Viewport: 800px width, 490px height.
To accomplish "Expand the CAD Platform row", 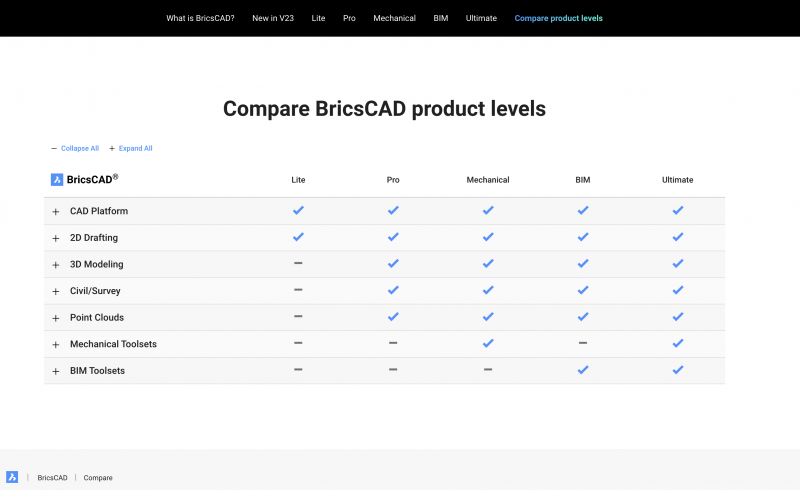I will (56, 211).
